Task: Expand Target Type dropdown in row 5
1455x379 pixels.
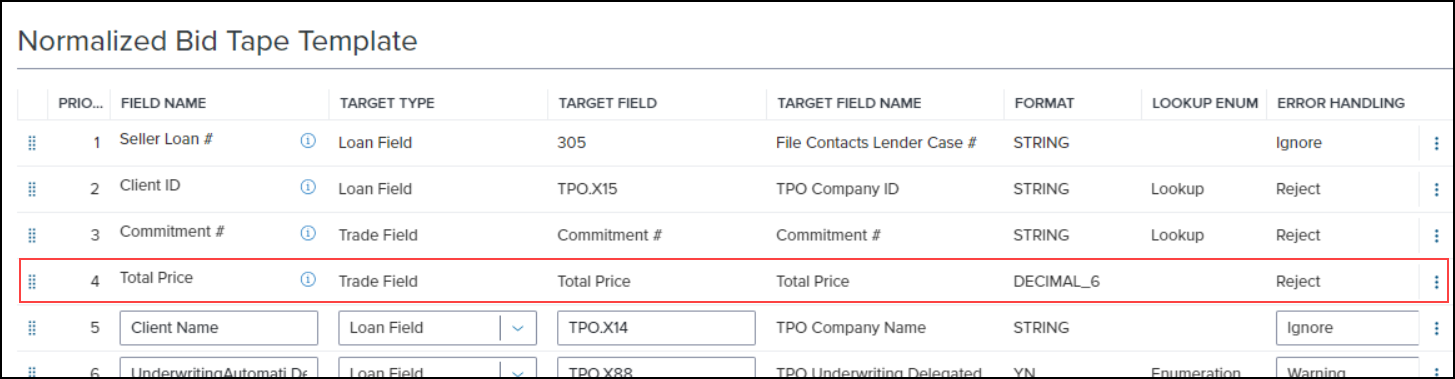Action: coord(518,328)
